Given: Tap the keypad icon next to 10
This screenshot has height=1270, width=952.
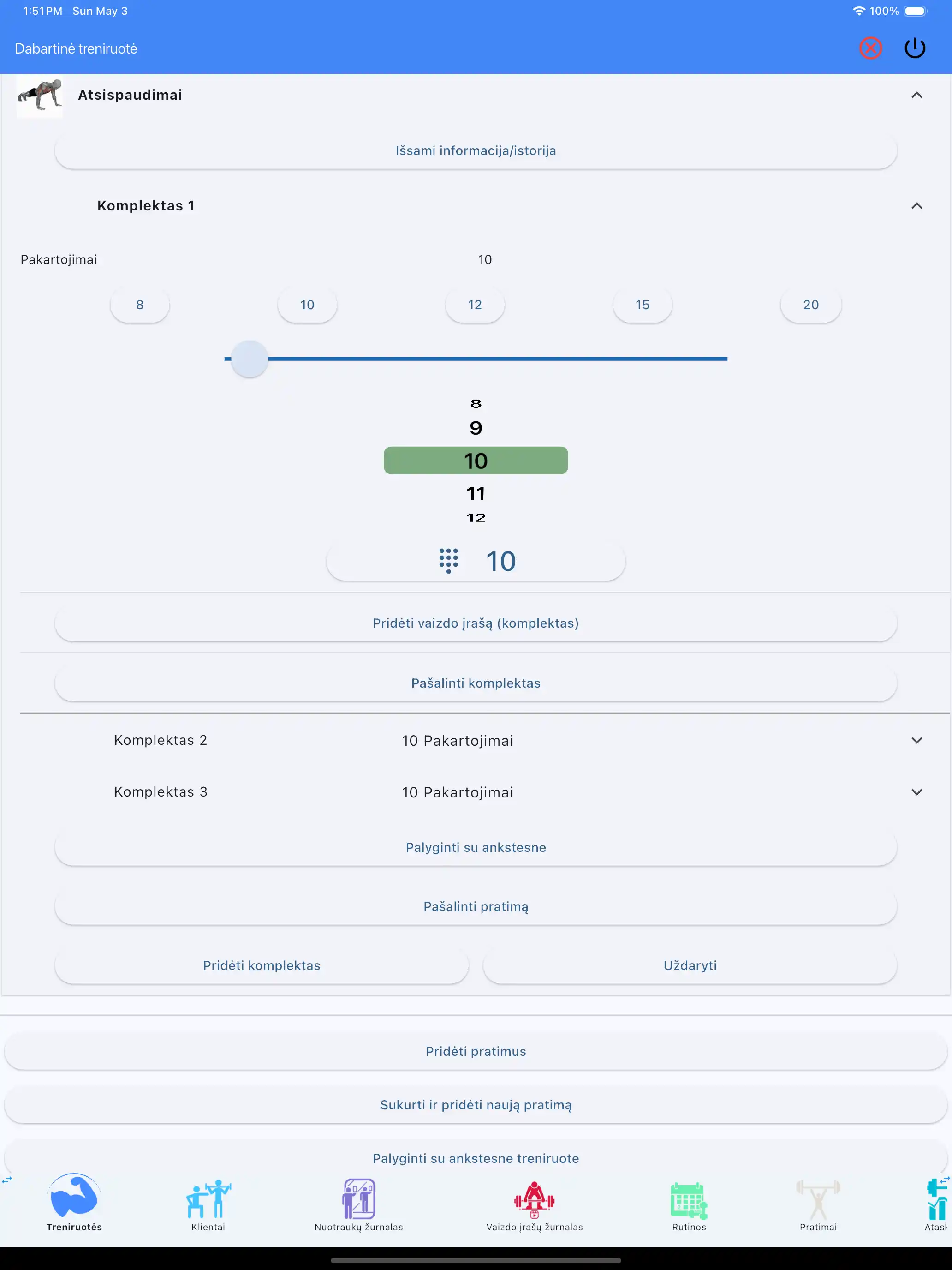Looking at the screenshot, I should pos(448,561).
